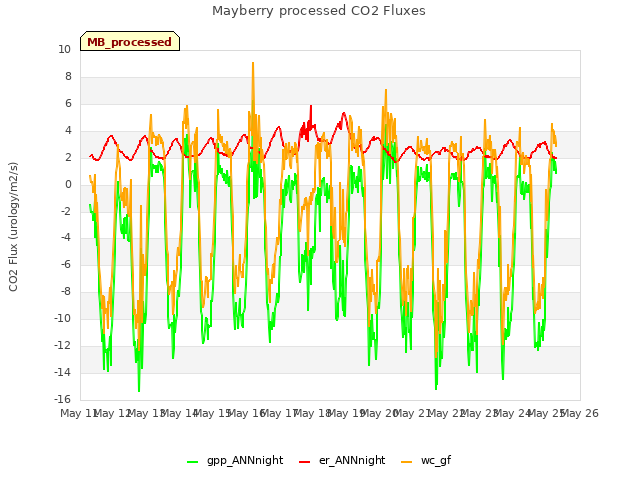The width and height of the screenshot is (640, 480).
Task: Click the y-axis value -2
Action: 66,211
